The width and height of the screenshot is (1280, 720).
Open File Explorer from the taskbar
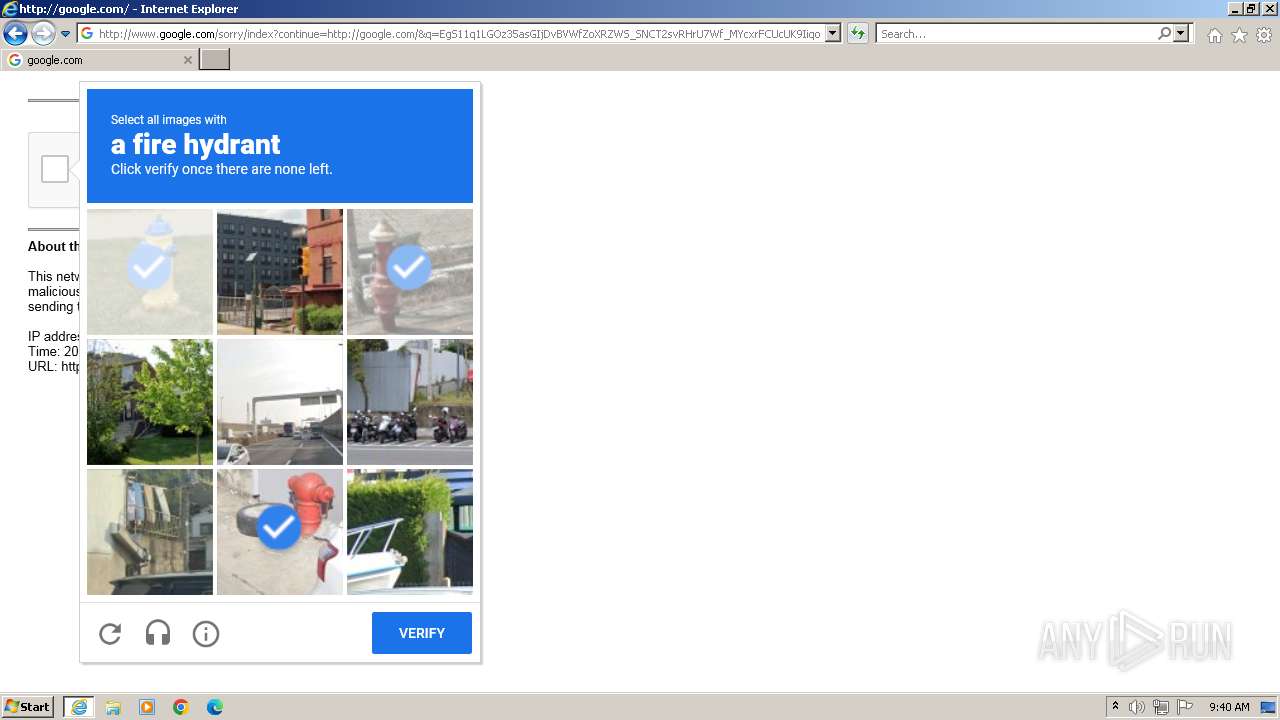pyautogui.click(x=113, y=707)
